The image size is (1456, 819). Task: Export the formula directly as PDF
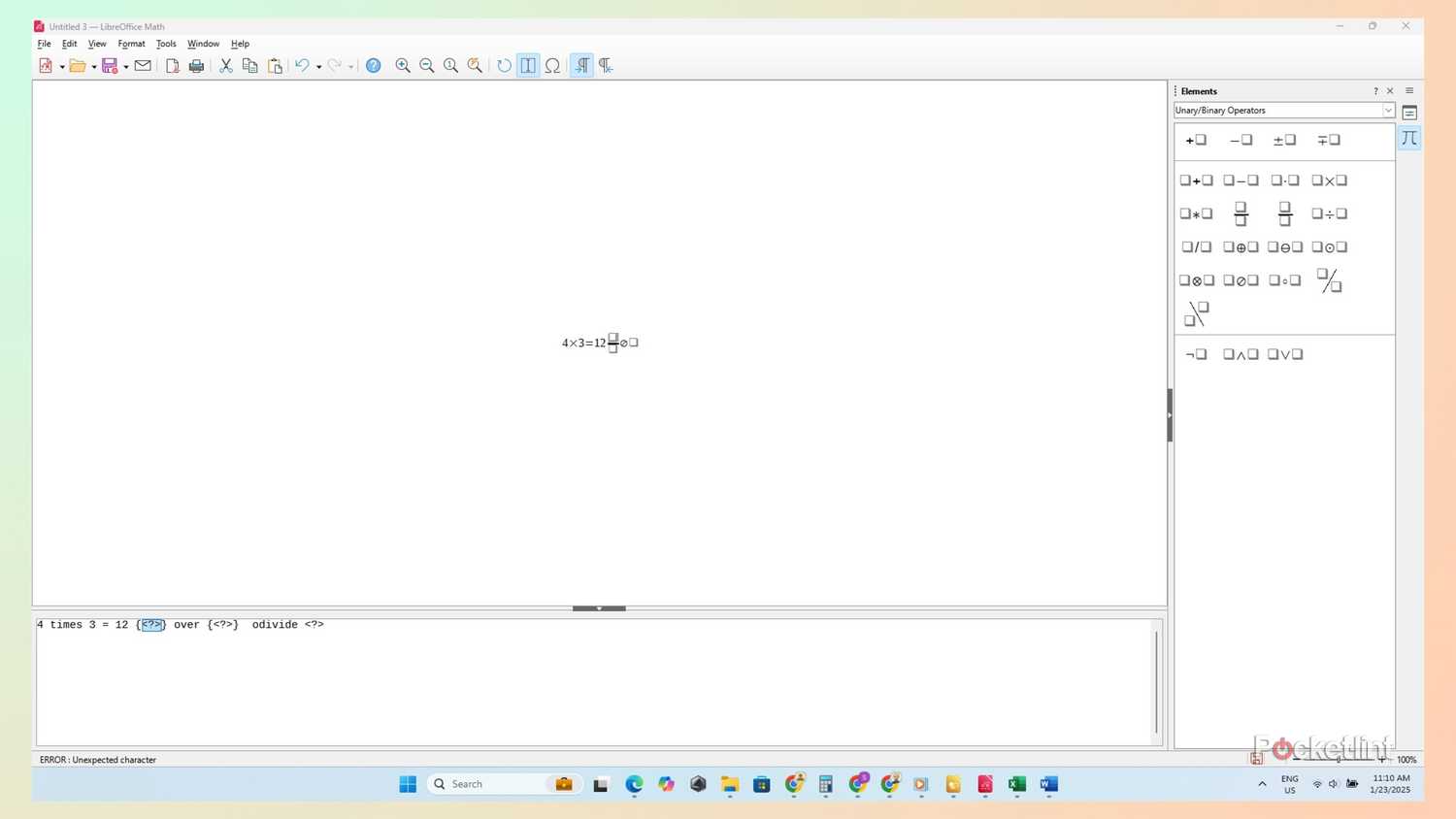click(x=172, y=65)
